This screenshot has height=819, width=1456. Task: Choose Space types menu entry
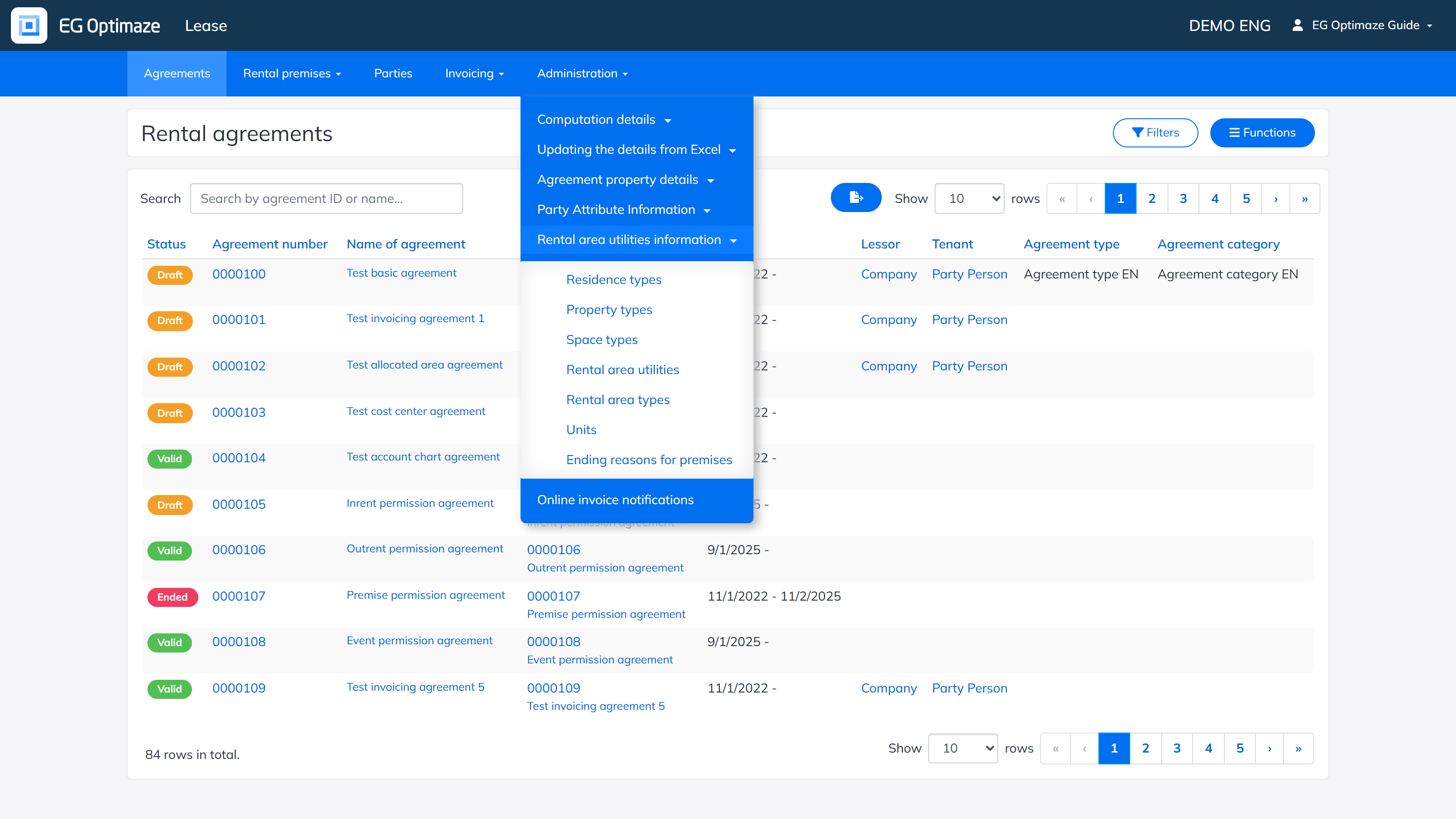point(602,340)
